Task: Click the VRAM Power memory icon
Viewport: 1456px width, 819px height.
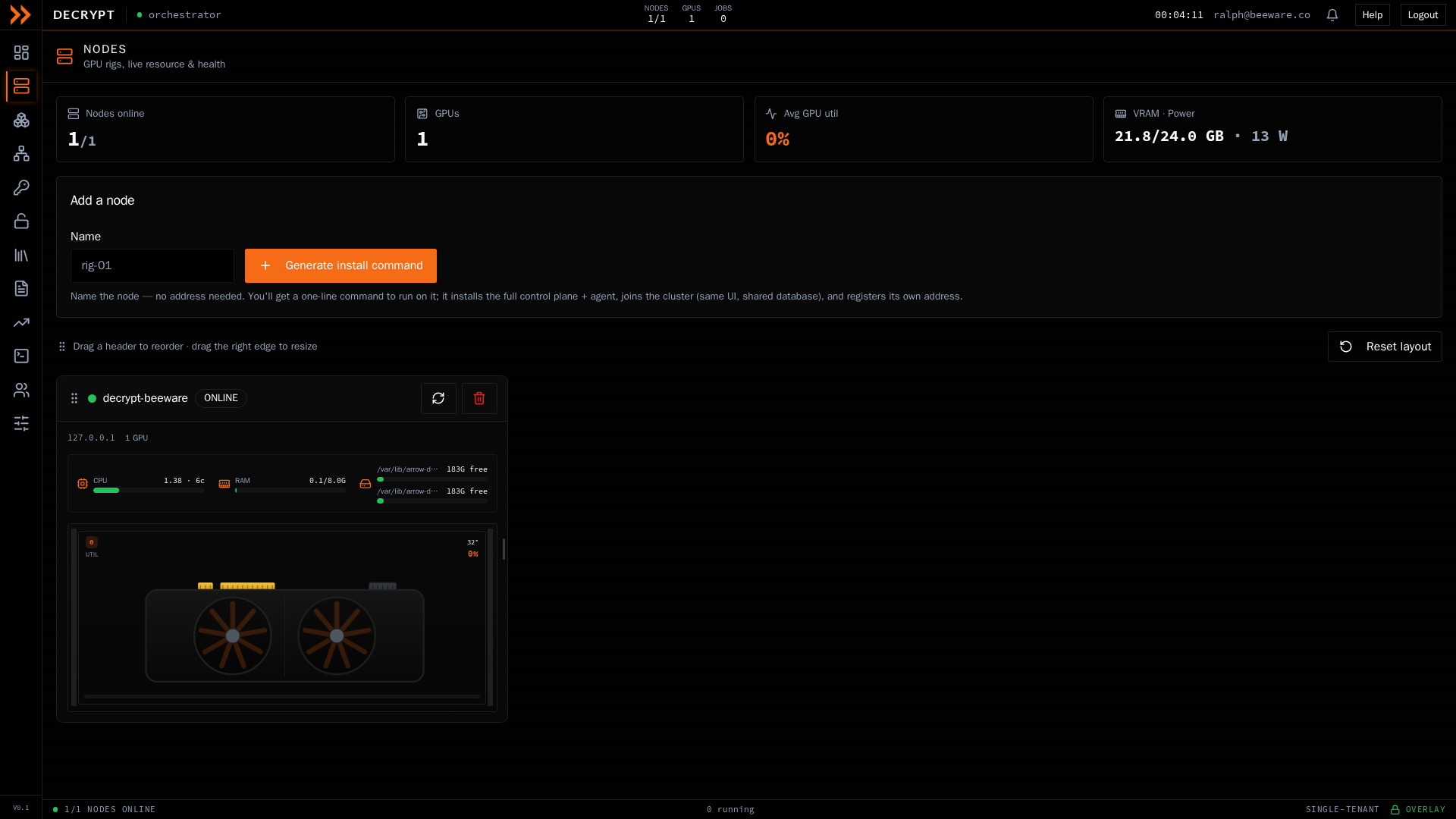Action: 1120,114
